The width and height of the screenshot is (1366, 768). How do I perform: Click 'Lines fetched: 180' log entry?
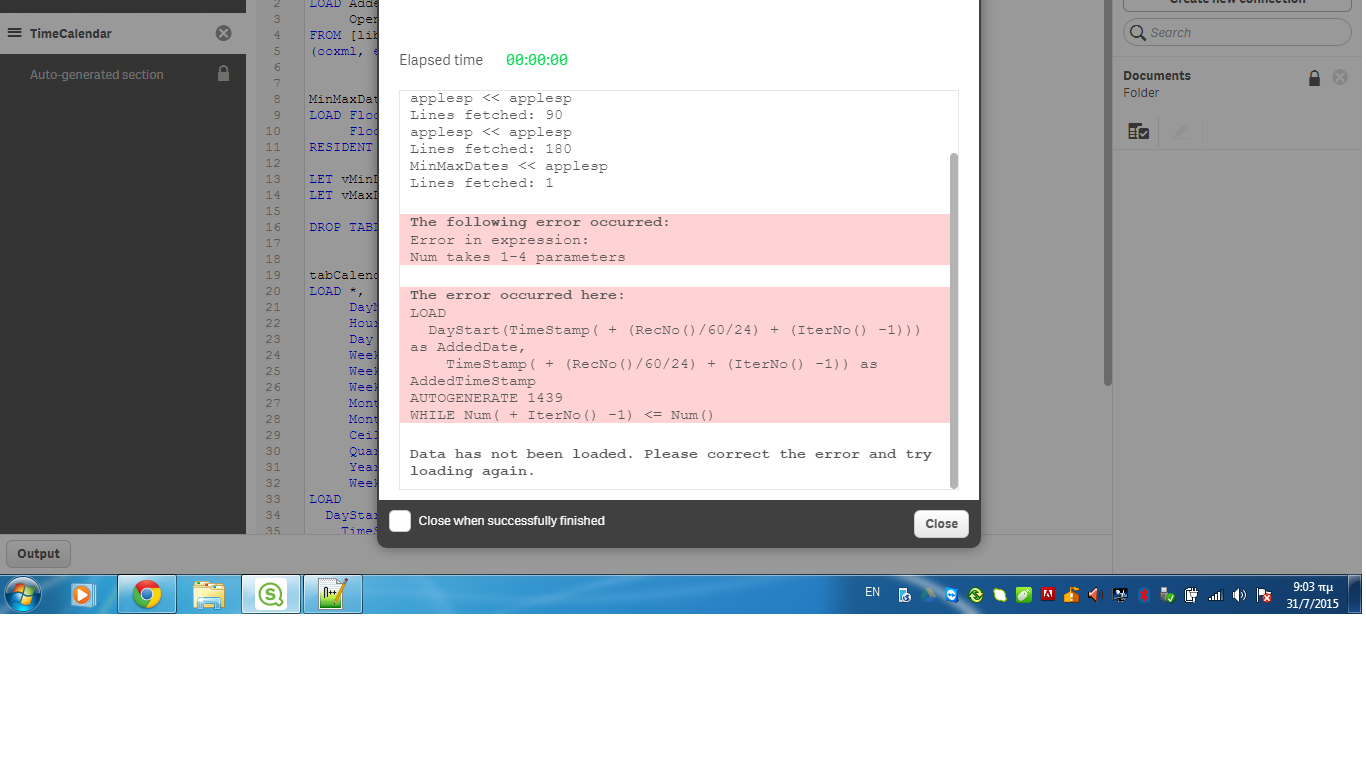pyautogui.click(x=491, y=149)
